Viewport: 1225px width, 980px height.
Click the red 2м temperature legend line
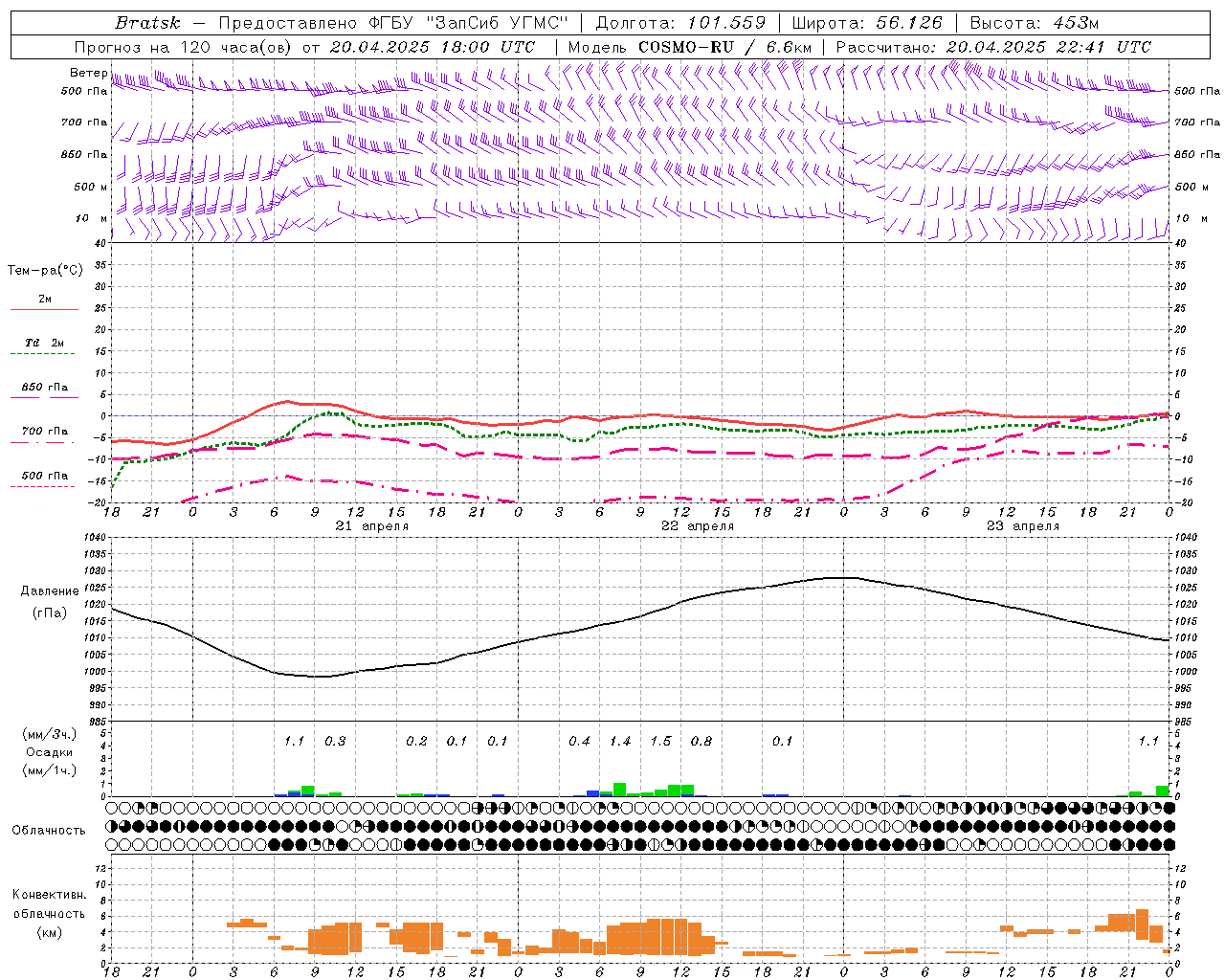click(x=44, y=310)
